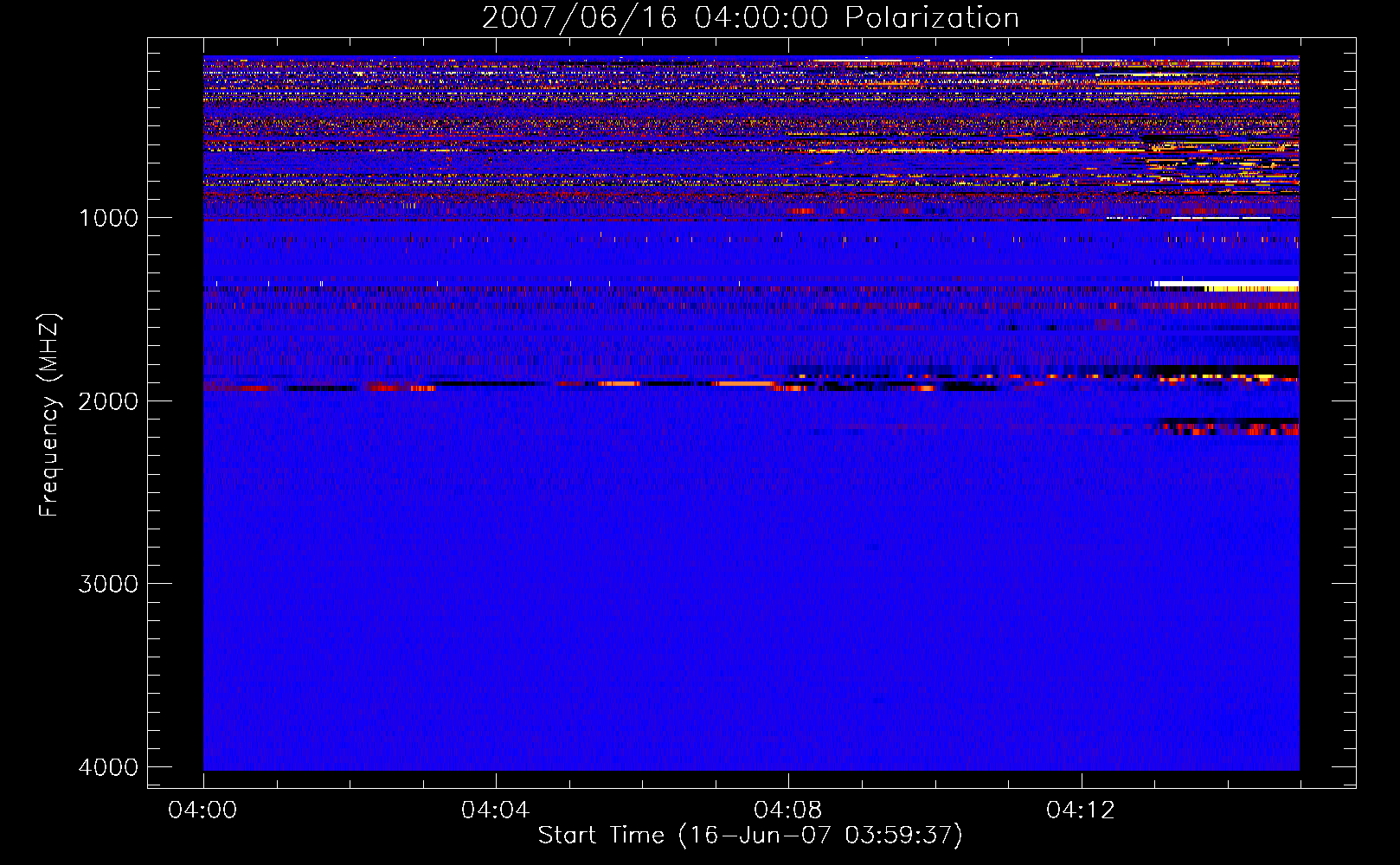Click the plot title '2007/06/16 04:00:00 Polarization'

[x=750, y=18]
